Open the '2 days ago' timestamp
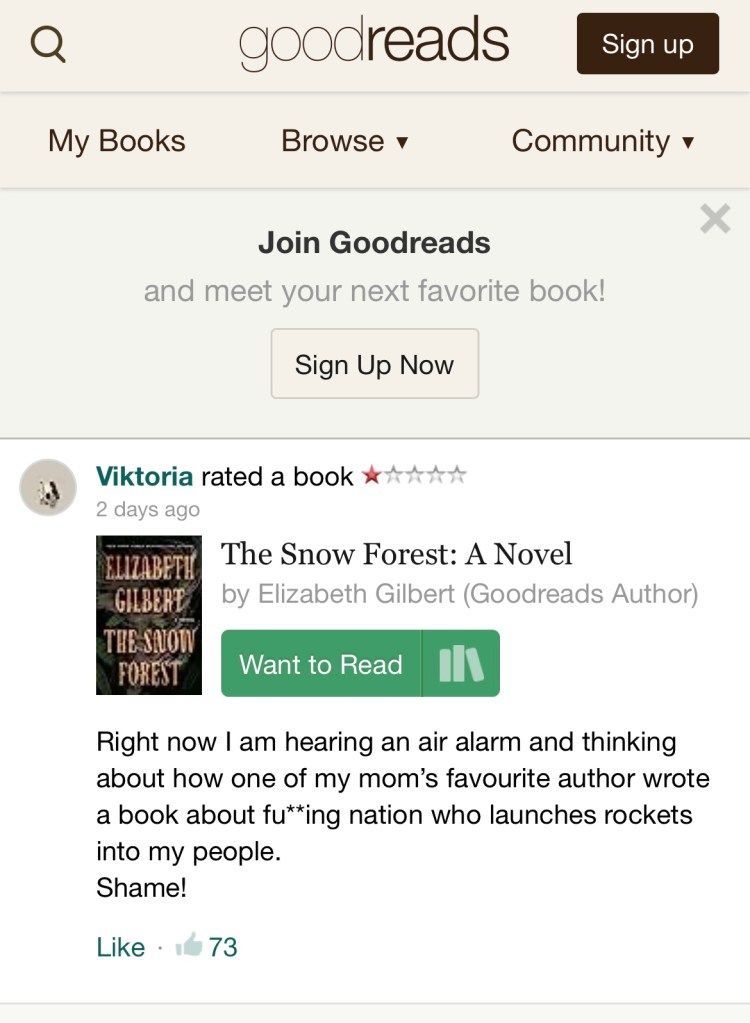 pyautogui.click(x=148, y=509)
